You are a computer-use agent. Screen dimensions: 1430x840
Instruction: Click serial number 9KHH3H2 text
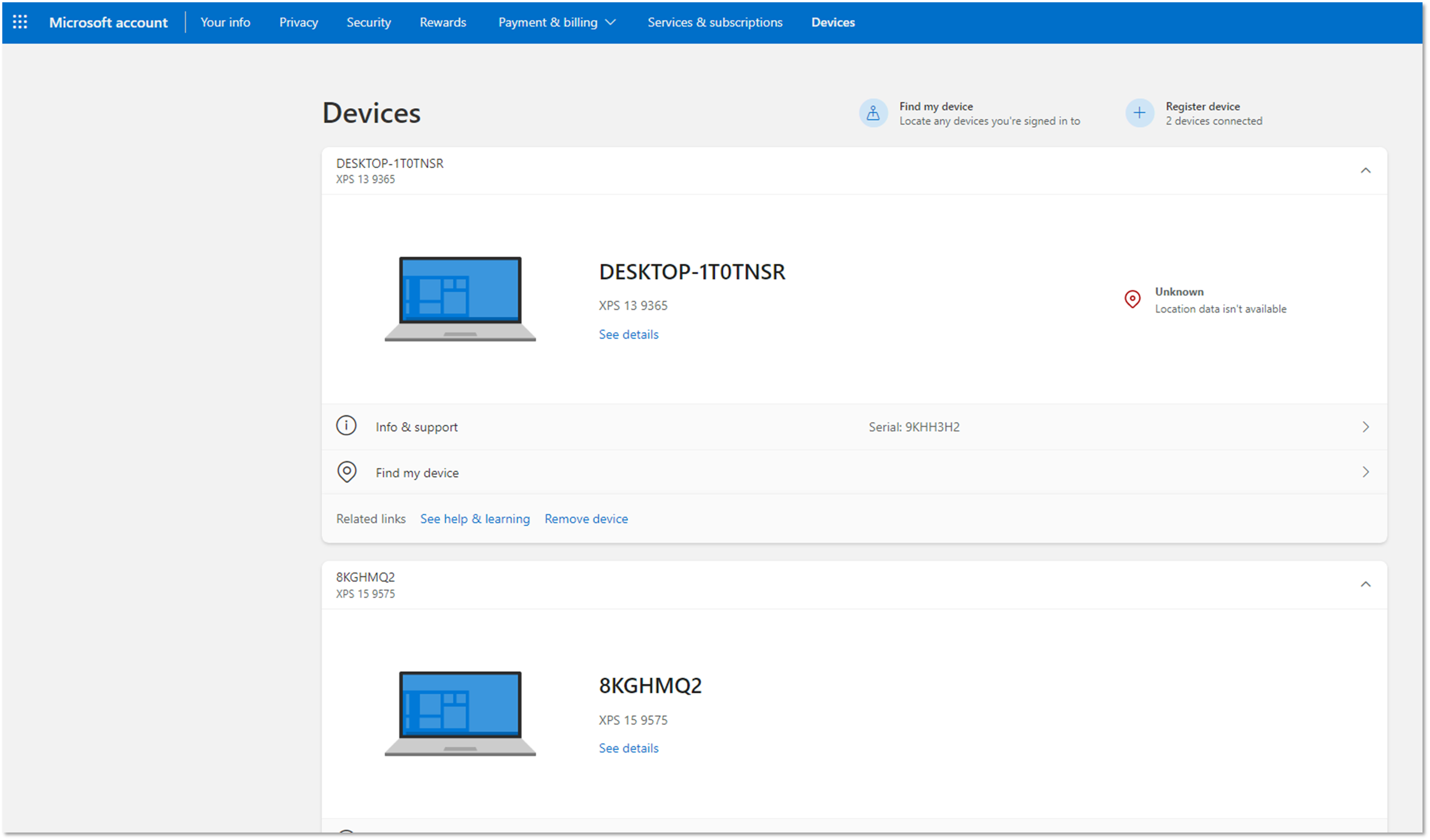click(932, 427)
